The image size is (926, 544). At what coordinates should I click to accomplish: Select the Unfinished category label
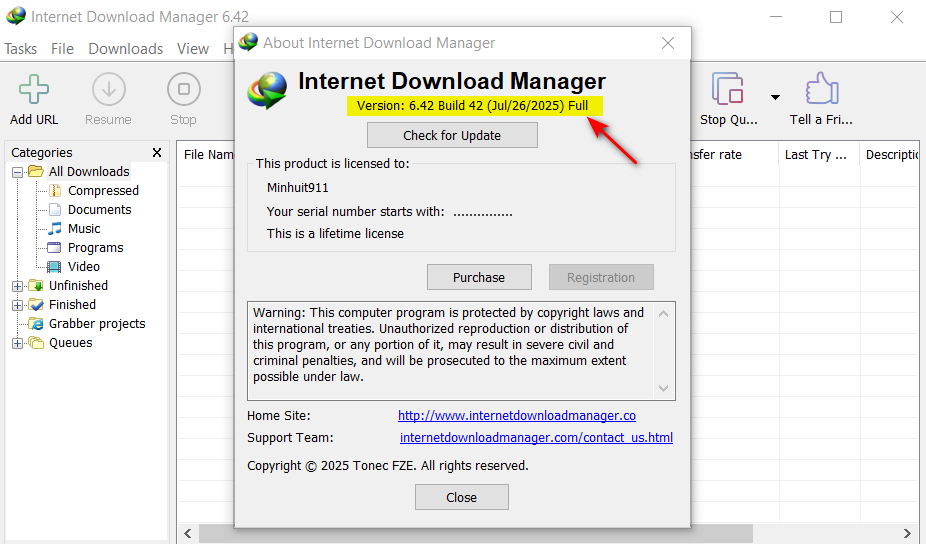(79, 285)
